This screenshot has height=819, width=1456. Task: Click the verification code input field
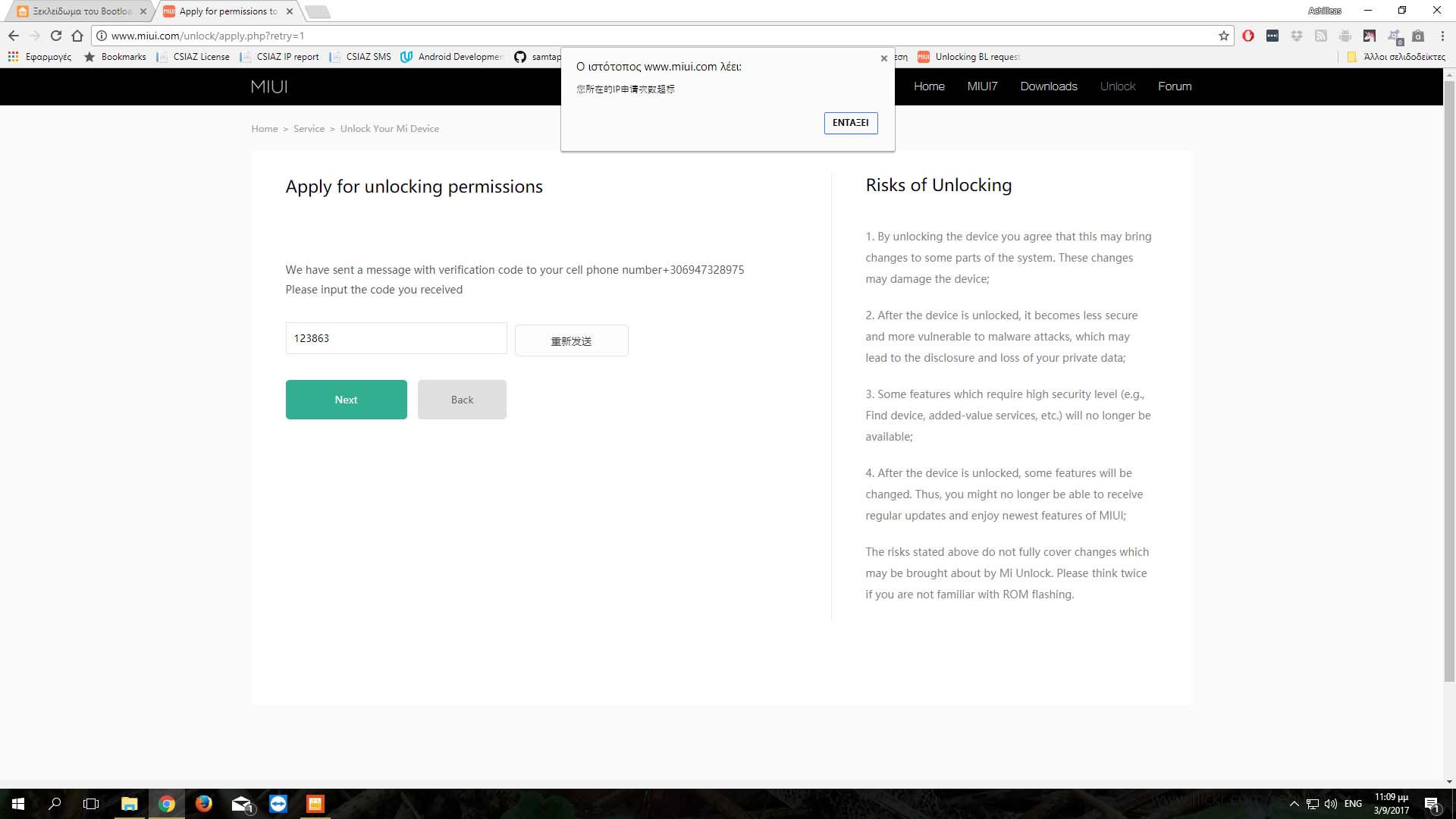click(396, 338)
